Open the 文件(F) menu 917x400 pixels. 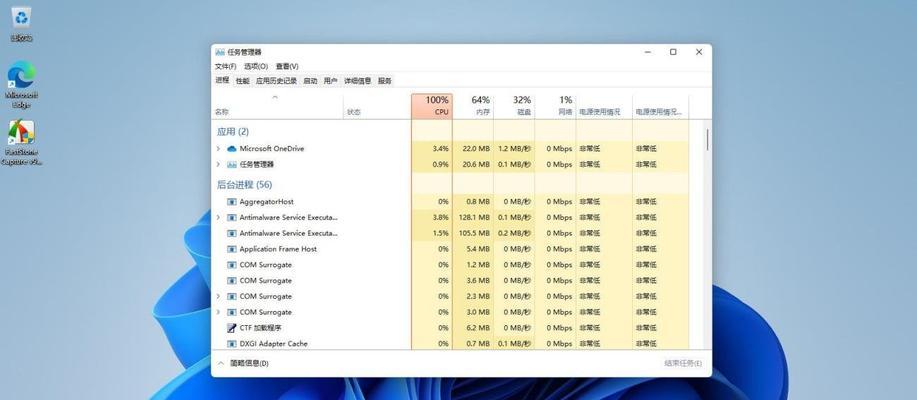pos(226,66)
